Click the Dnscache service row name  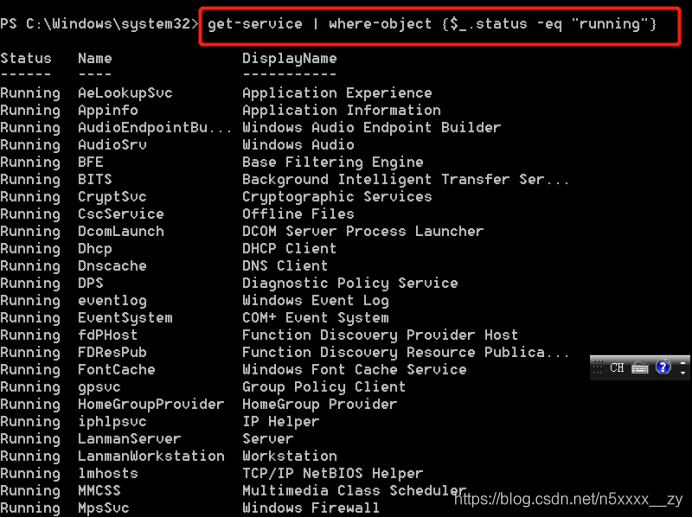click(112, 266)
